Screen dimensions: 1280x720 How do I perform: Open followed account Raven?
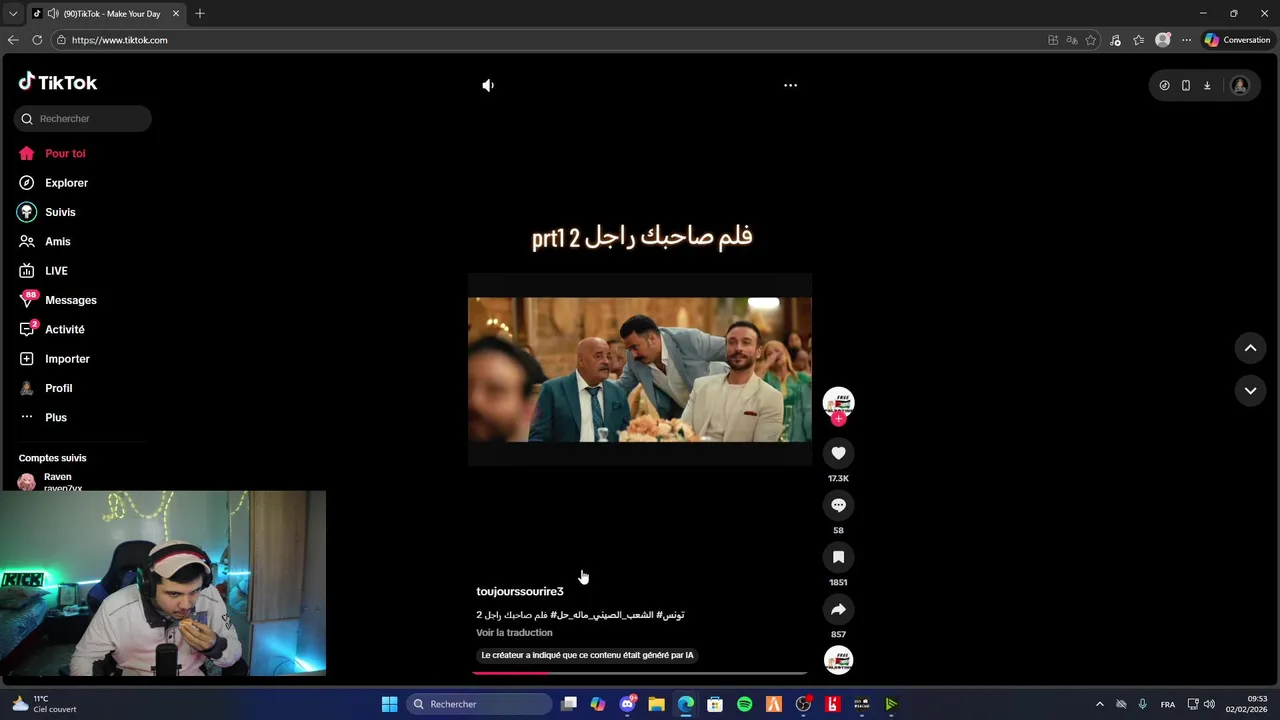57,481
